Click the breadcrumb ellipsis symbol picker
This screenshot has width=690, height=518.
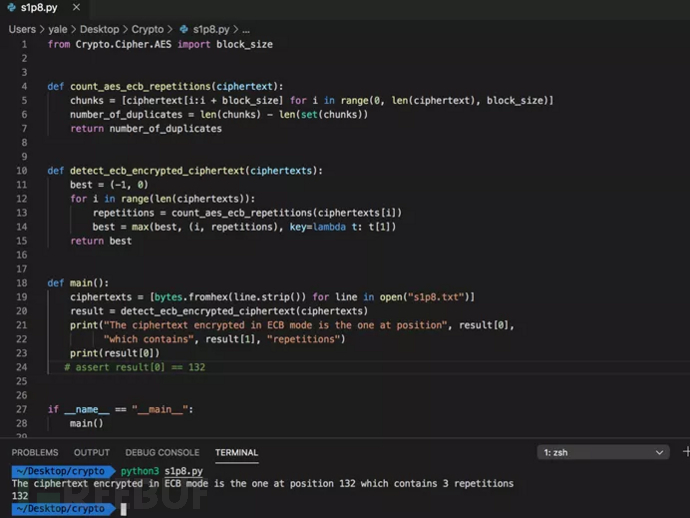[246, 30]
